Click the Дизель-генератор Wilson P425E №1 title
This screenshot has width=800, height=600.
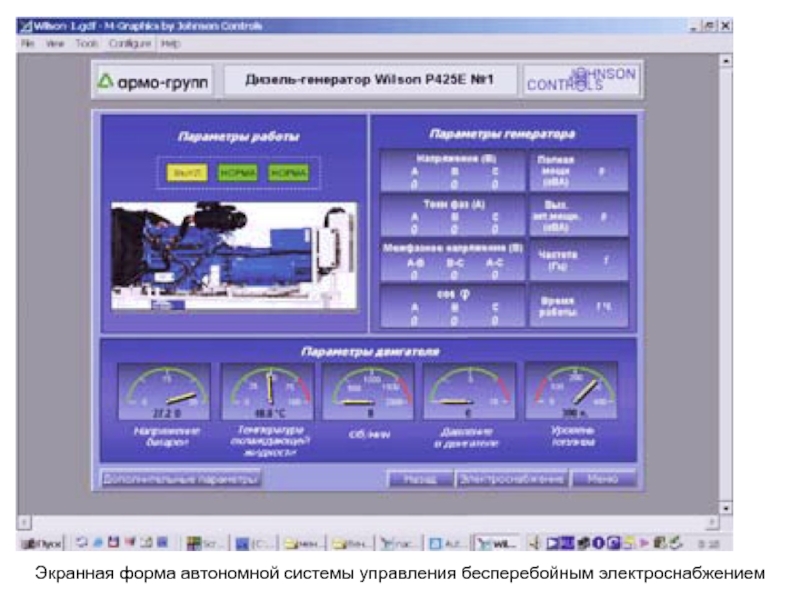(369, 80)
